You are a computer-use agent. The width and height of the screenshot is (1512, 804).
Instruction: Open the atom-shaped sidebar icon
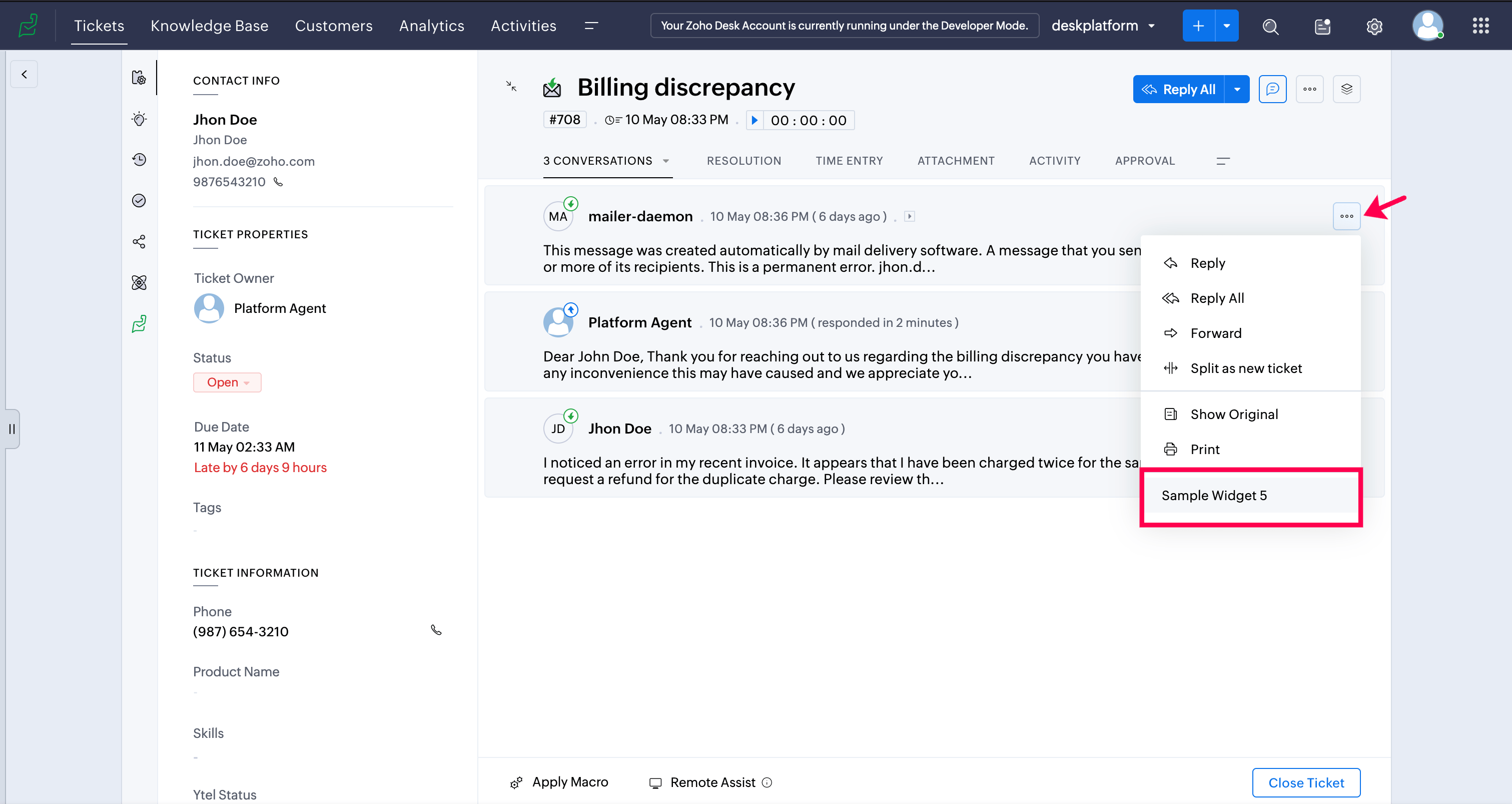coord(139,282)
